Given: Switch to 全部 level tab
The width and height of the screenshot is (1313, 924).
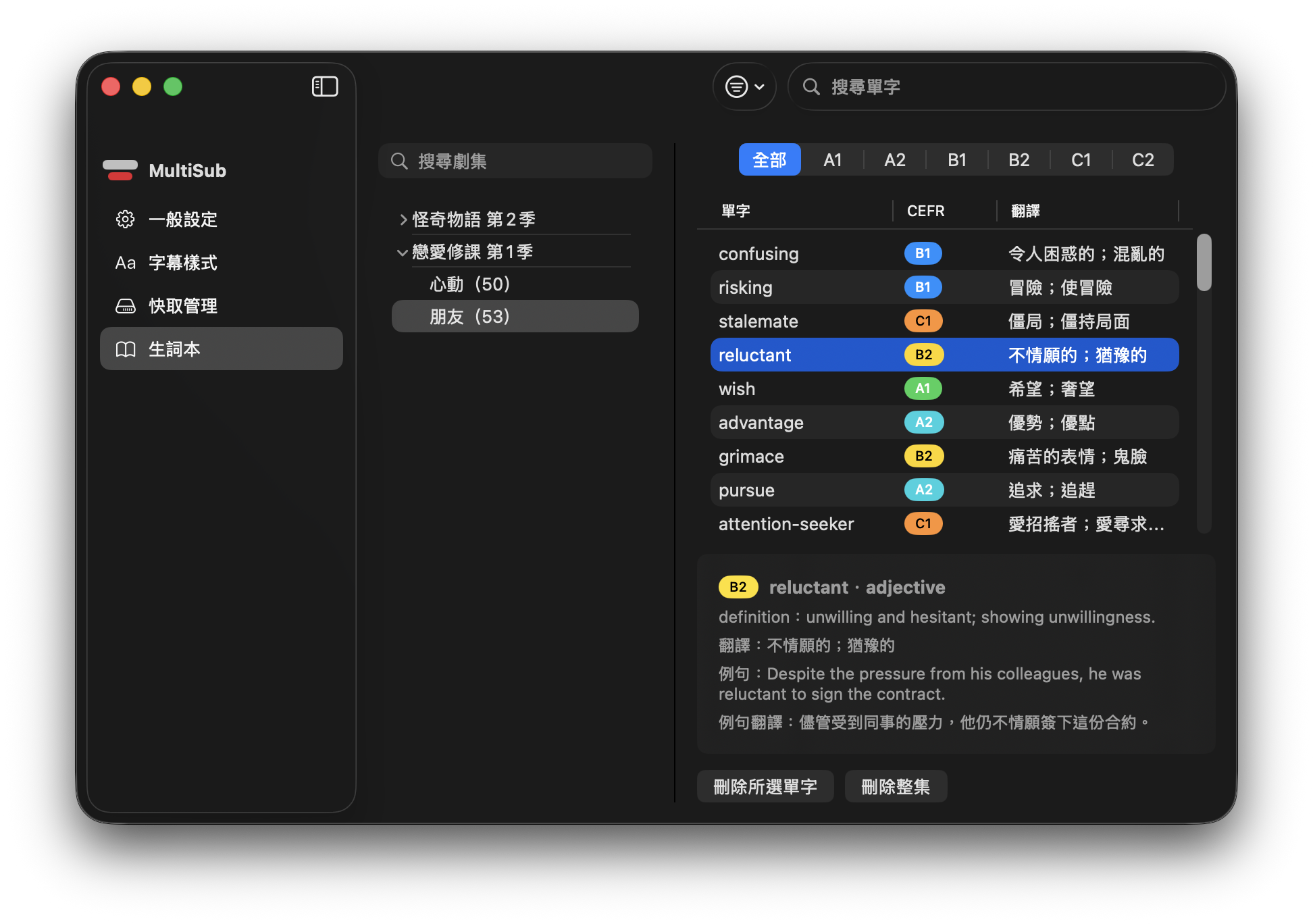Looking at the screenshot, I should [x=769, y=160].
